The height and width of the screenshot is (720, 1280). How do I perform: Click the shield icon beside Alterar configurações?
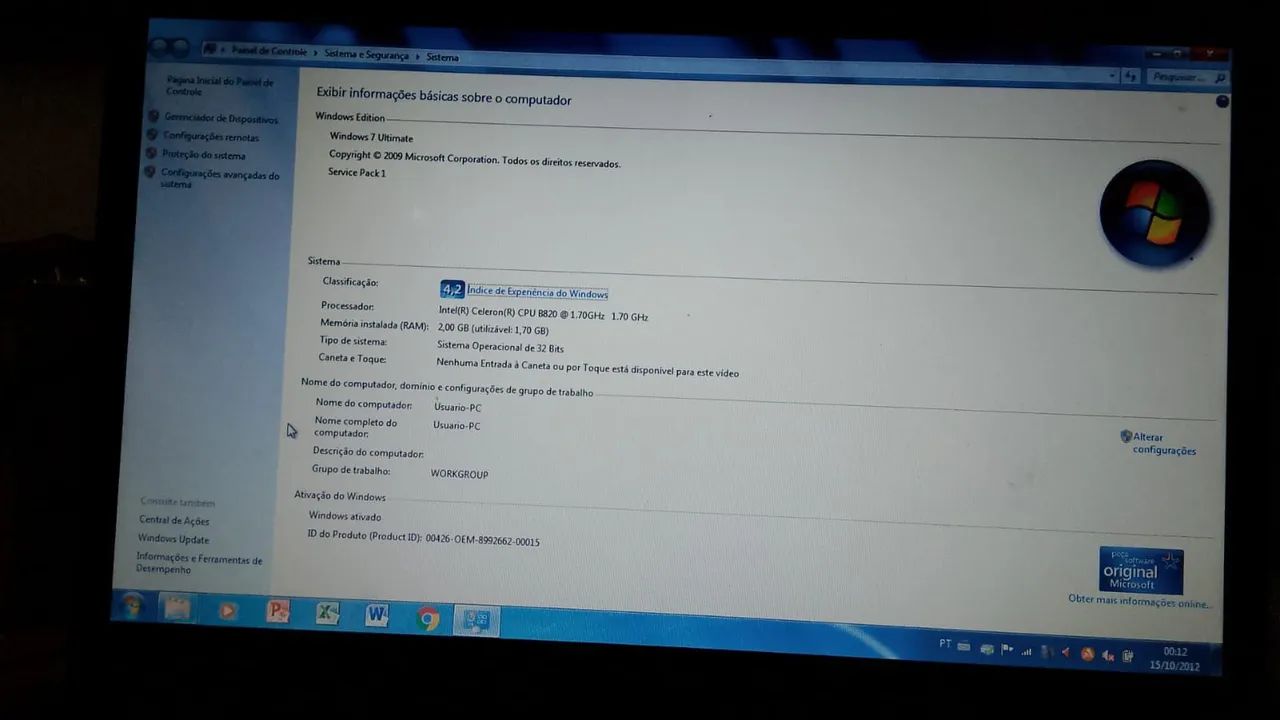[1125, 436]
